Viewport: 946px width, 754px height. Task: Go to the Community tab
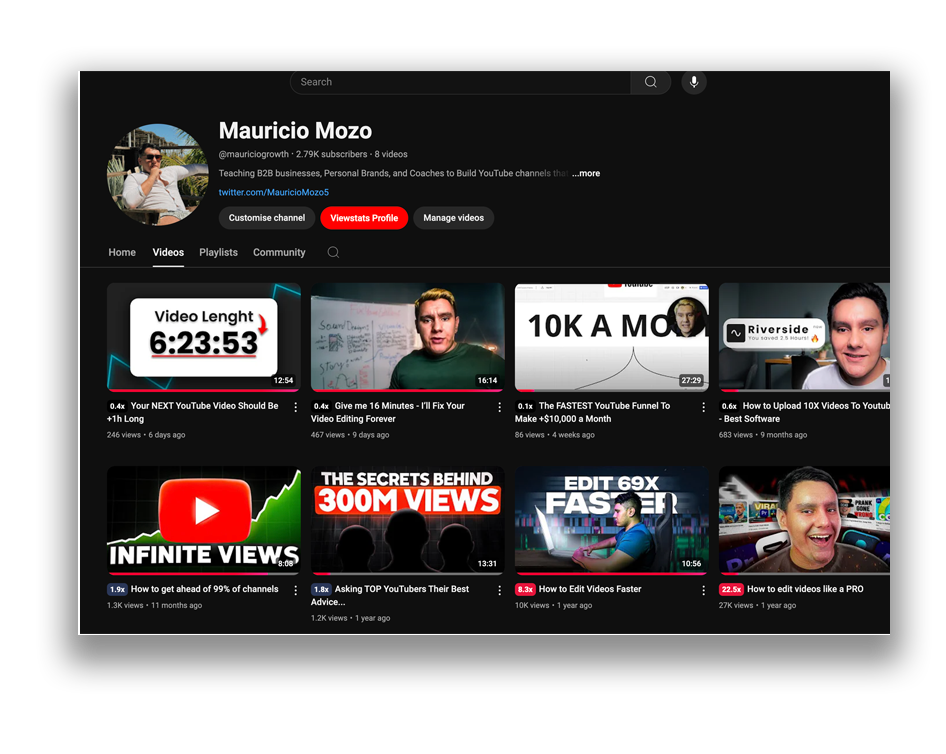[279, 252]
